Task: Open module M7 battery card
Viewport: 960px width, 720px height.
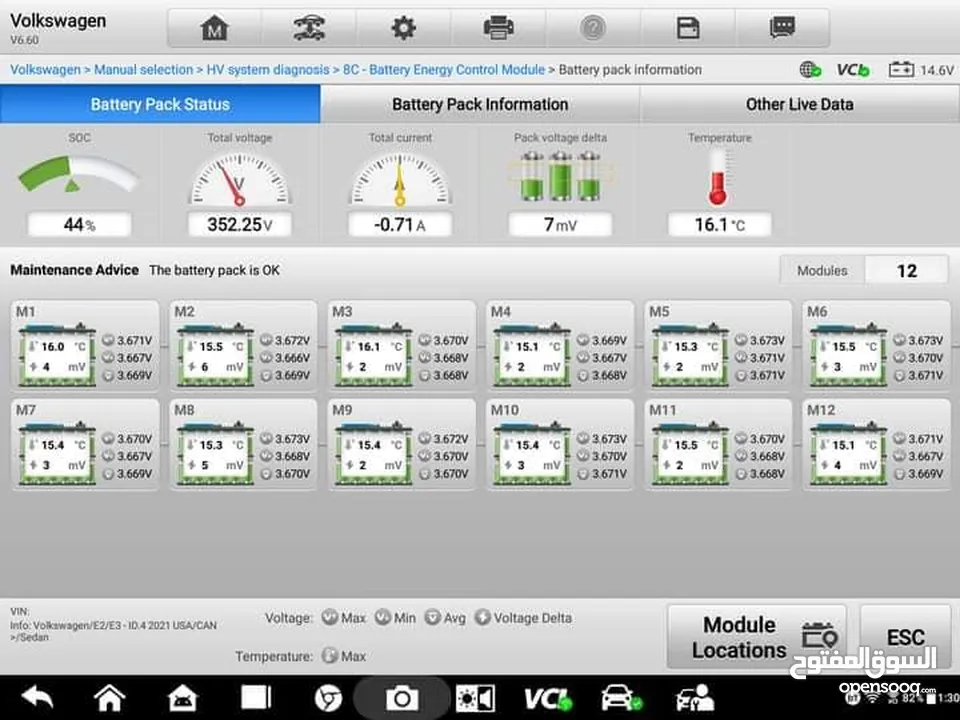Action: pos(84,444)
